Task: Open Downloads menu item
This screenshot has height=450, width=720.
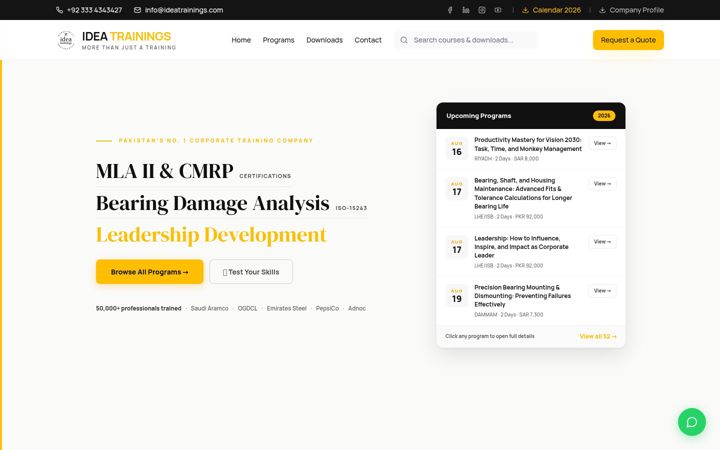Action: (325, 40)
